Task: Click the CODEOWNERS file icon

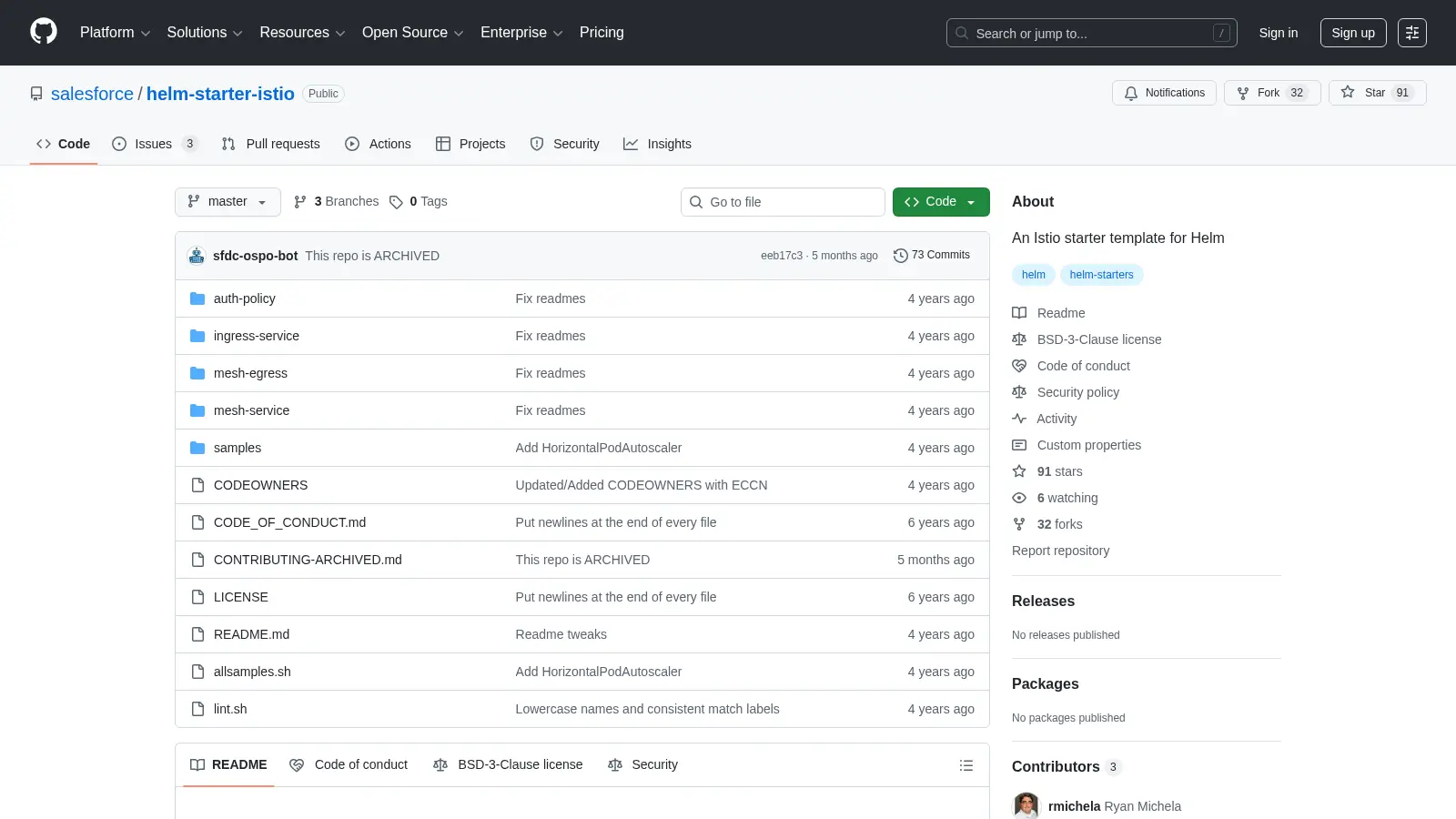Action: click(197, 485)
